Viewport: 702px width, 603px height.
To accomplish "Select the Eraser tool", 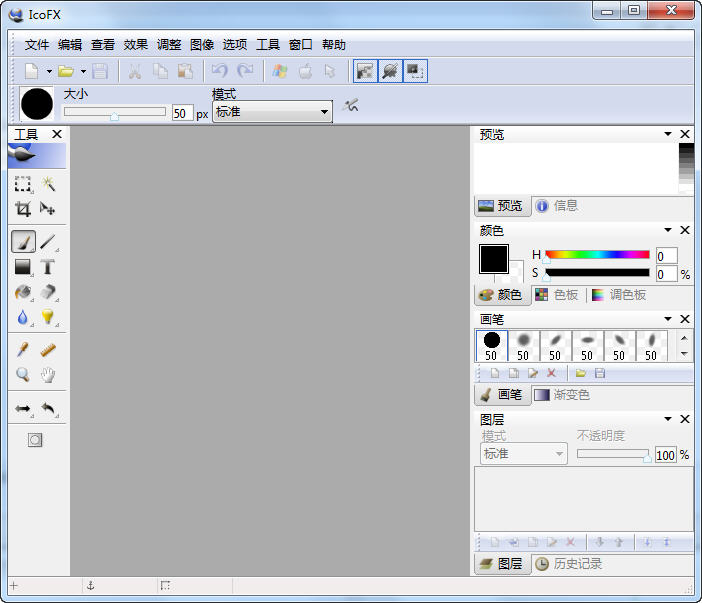I will (47, 293).
